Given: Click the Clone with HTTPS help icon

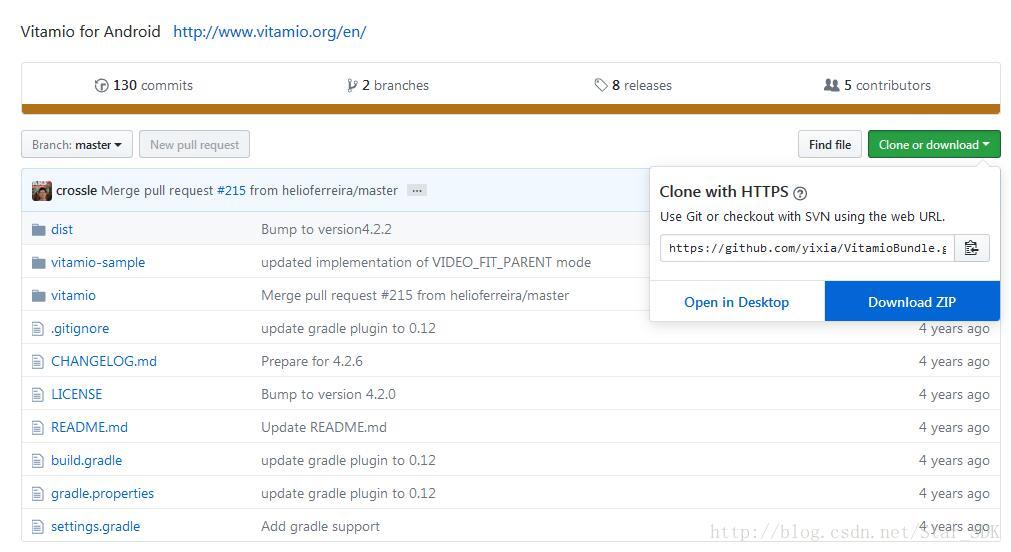Looking at the screenshot, I should click(x=800, y=193).
